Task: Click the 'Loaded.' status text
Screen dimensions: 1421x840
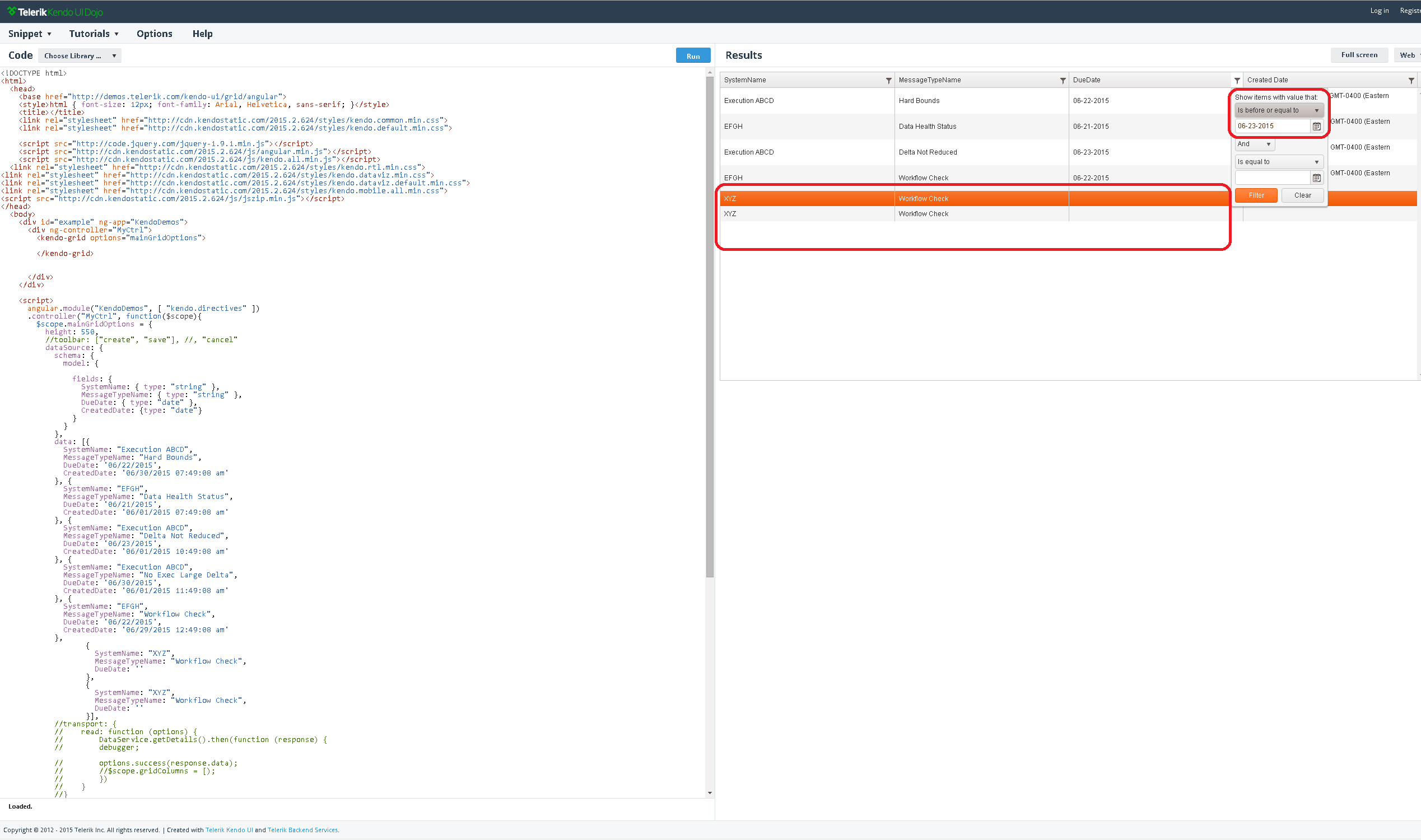Action: click(20, 806)
